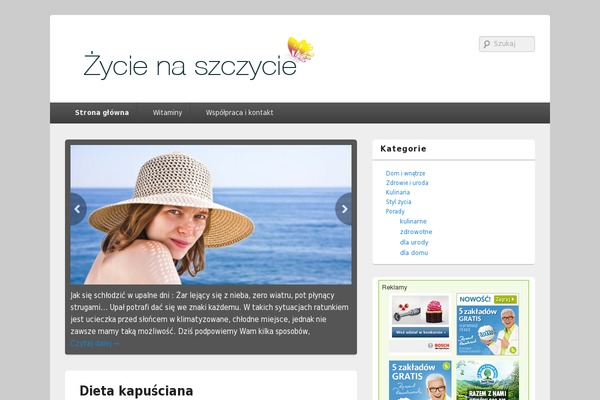Open the Strona główna menu item
This screenshot has height=400, width=600.
[102, 113]
